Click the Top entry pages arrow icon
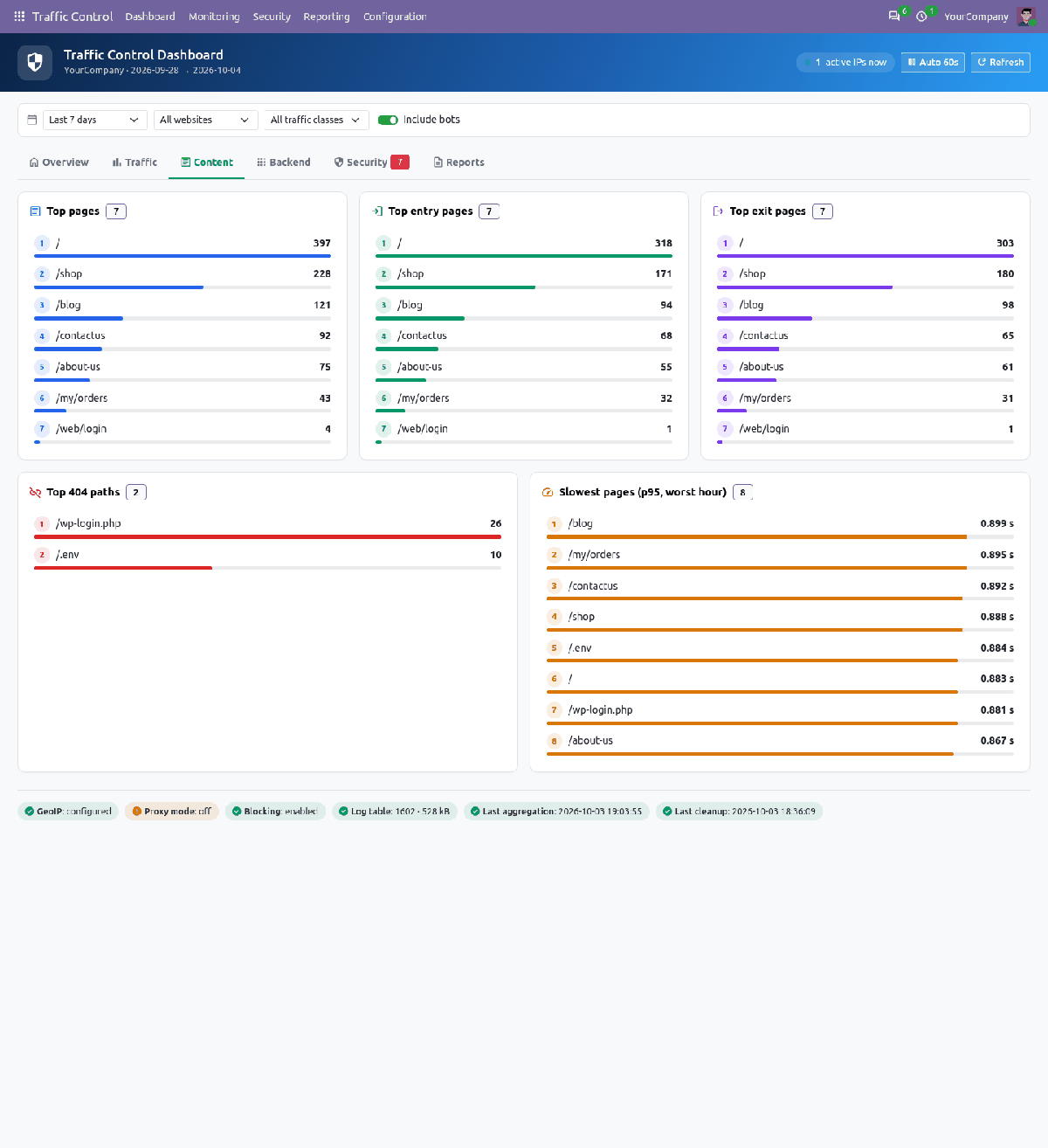Image resolution: width=1048 pixels, height=1148 pixels. point(377,211)
